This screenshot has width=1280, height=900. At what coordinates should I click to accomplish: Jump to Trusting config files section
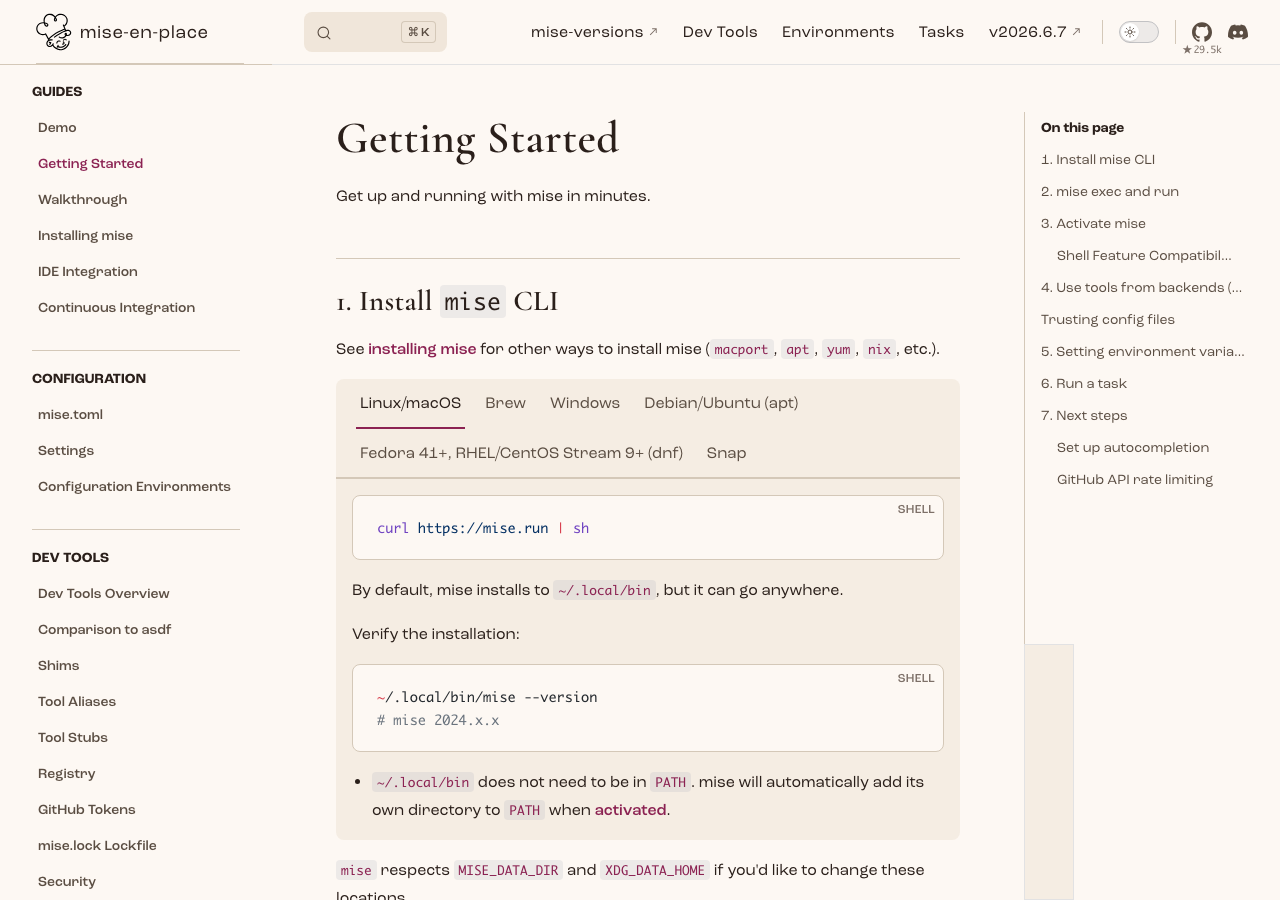click(1108, 320)
